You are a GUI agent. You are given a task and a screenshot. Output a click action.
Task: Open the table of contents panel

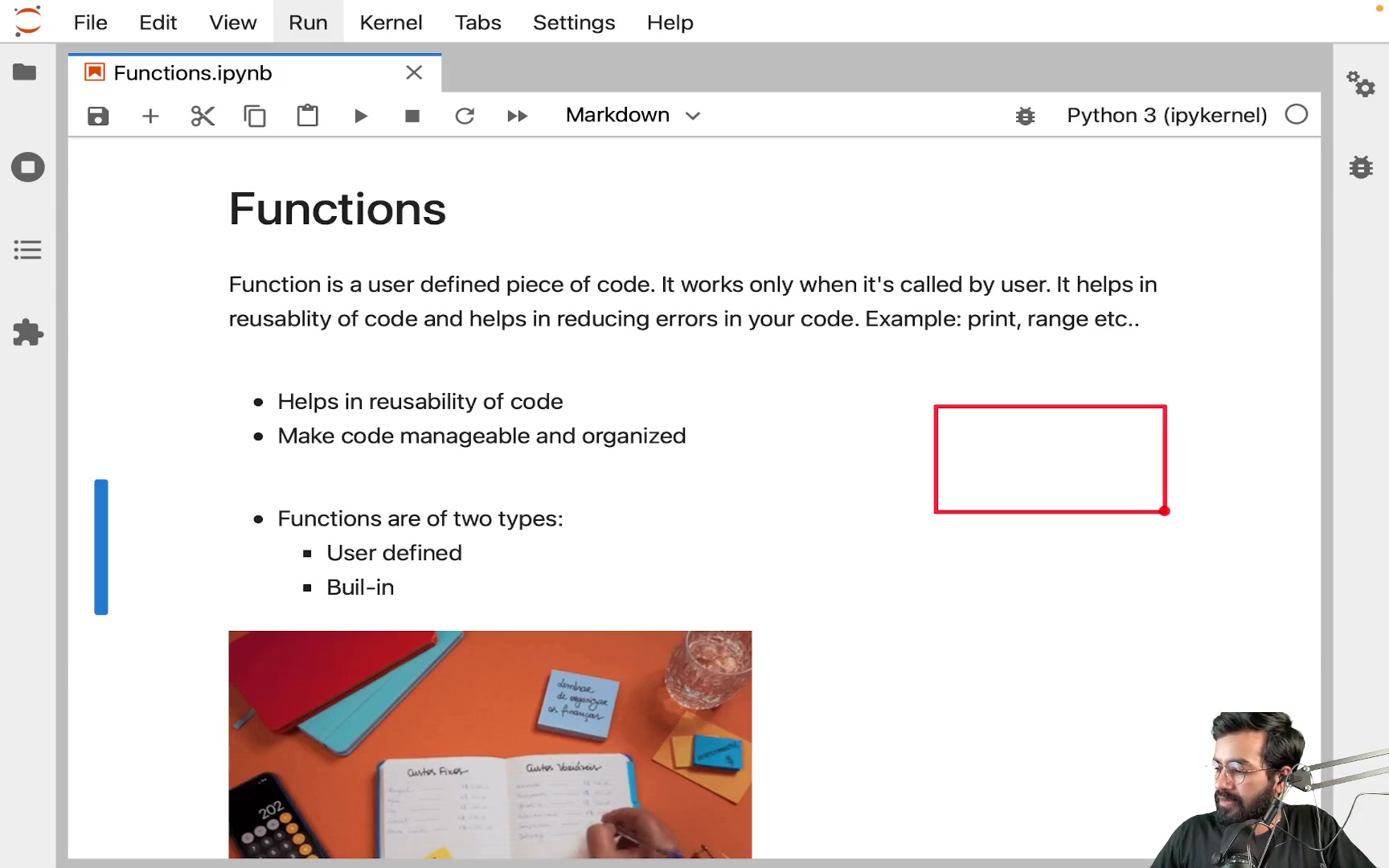tap(27, 250)
